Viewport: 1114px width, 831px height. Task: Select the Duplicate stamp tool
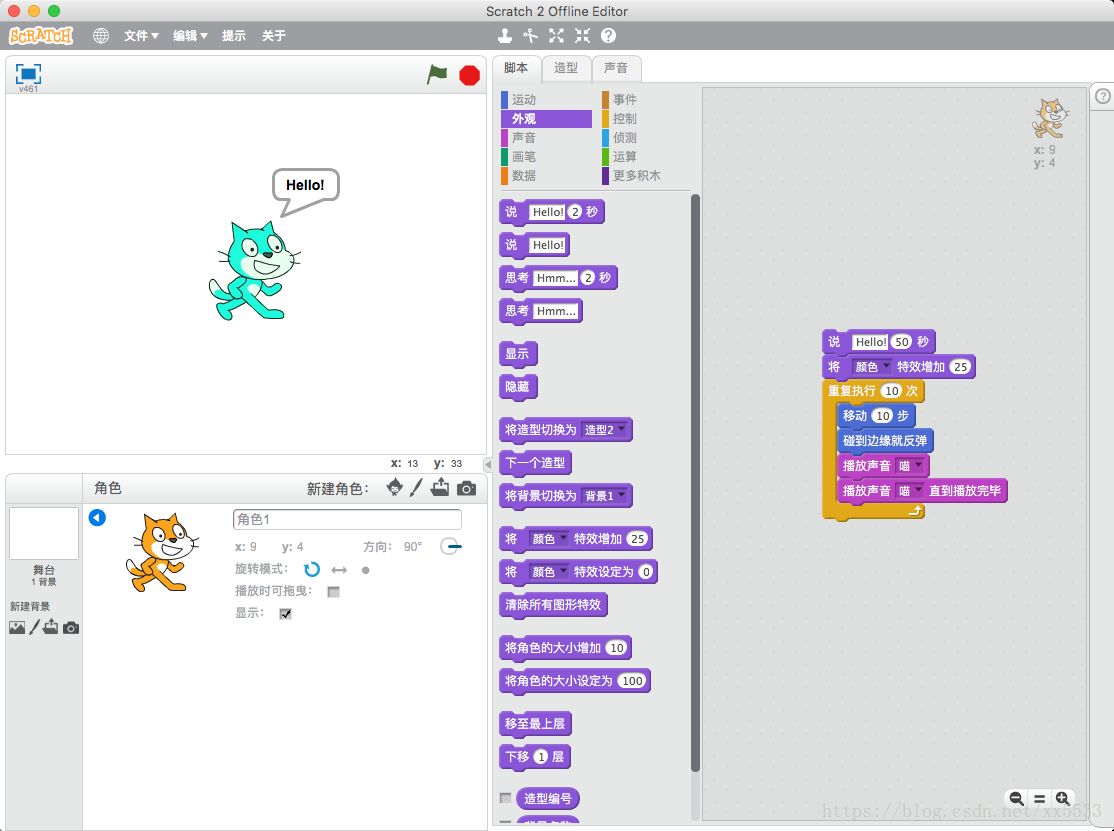tap(504, 36)
